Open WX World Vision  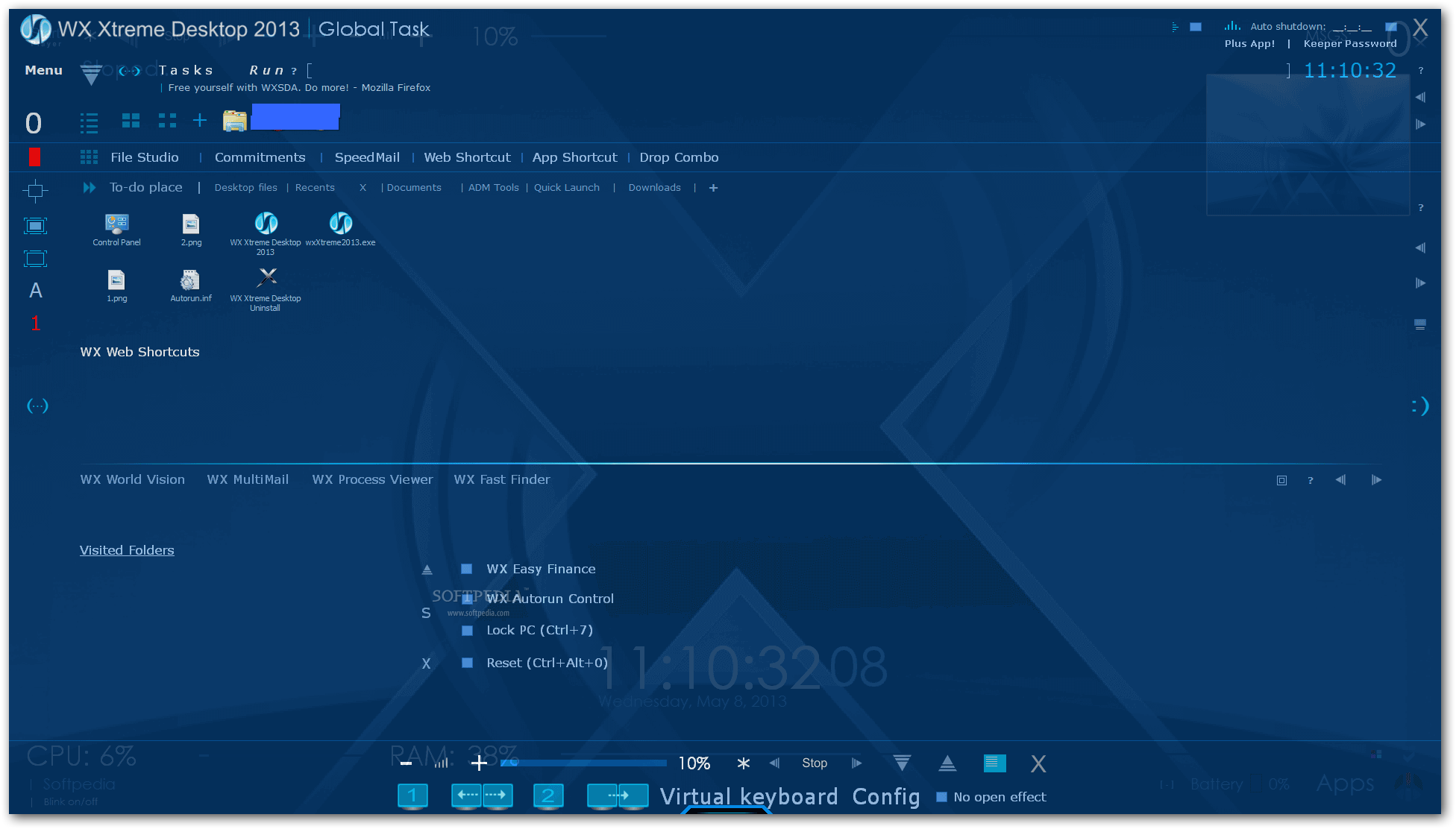(x=133, y=479)
